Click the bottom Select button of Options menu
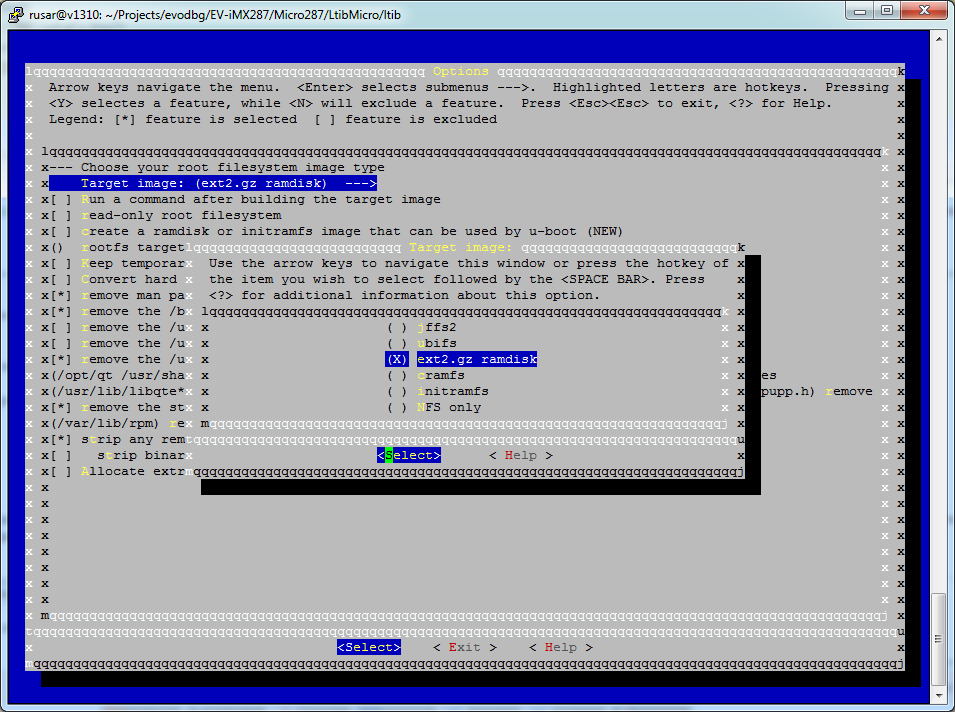Viewport: 955px width, 712px height. (x=369, y=647)
